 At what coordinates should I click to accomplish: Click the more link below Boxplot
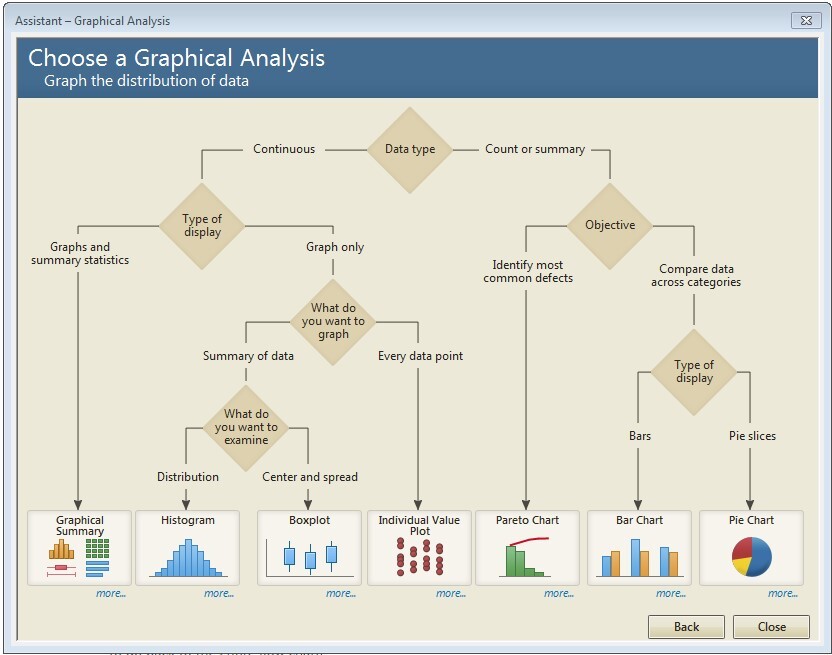(341, 594)
